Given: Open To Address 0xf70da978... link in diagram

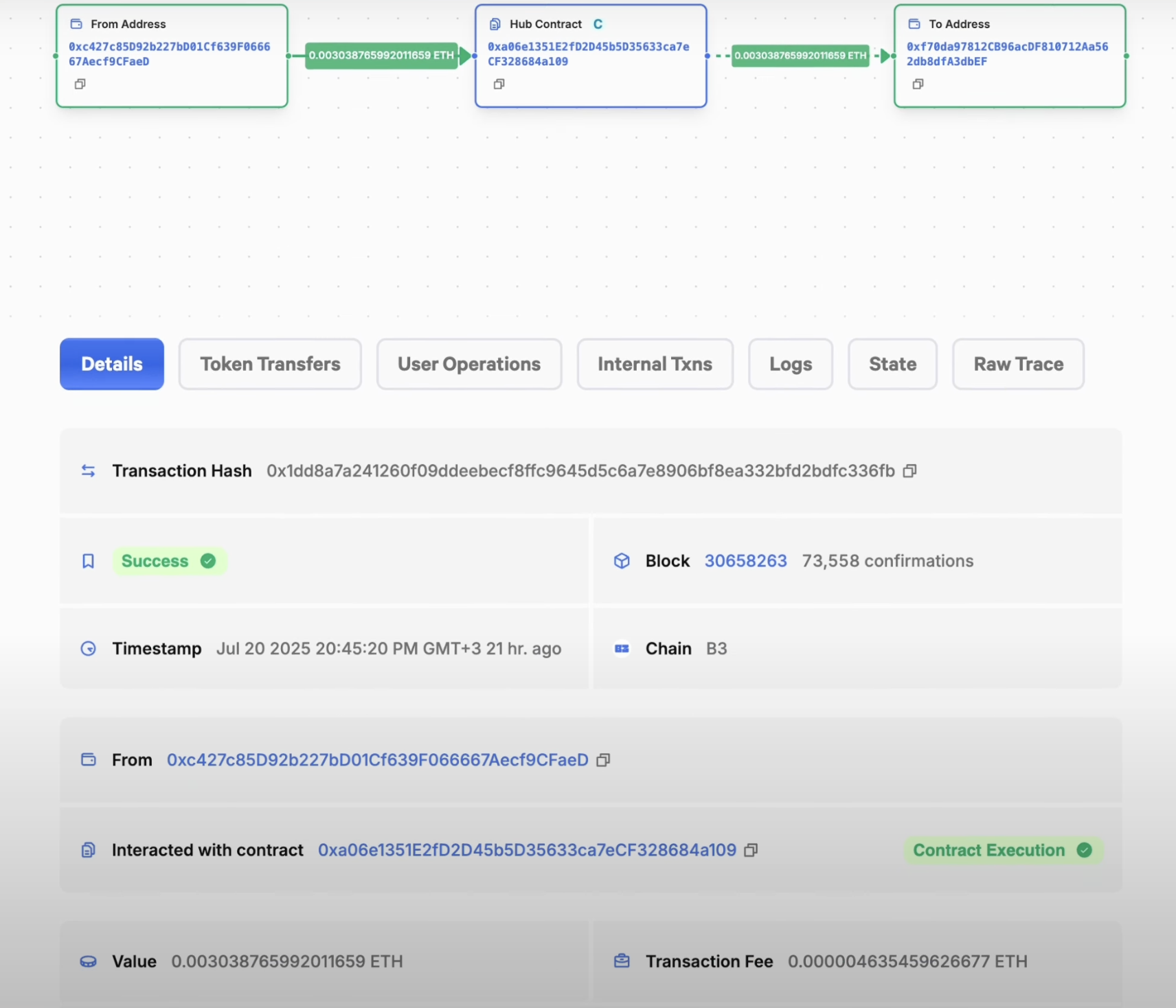Looking at the screenshot, I should pos(1007,54).
